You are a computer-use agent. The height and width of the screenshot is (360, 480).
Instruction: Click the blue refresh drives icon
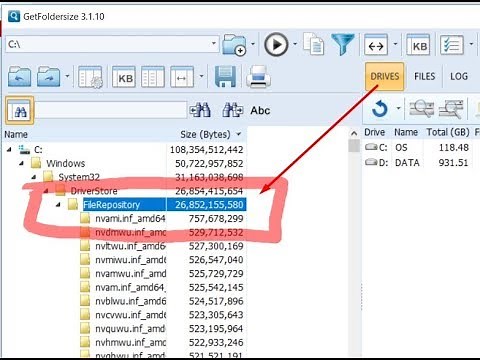pyautogui.click(x=380, y=109)
